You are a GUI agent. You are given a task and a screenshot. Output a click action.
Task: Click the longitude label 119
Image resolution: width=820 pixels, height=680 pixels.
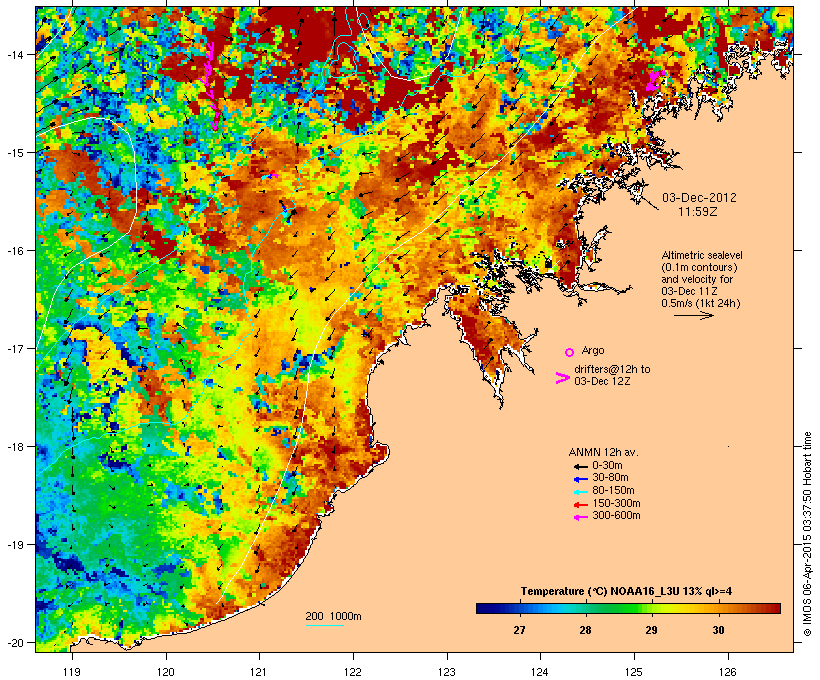click(x=72, y=672)
